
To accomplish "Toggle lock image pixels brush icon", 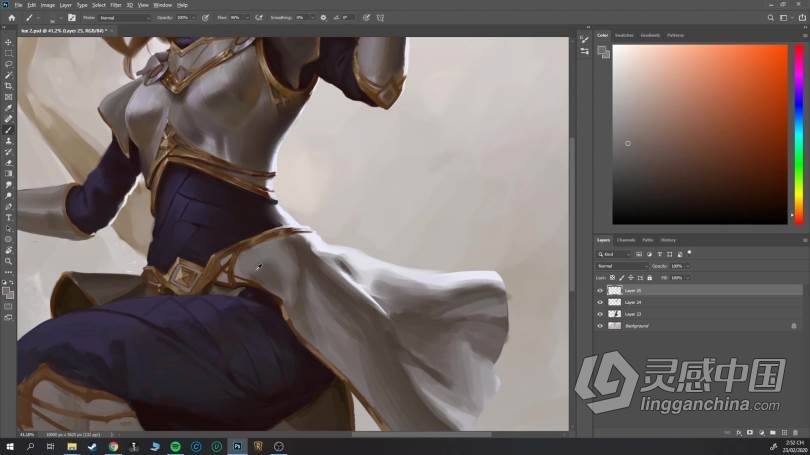I will tap(621, 278).
